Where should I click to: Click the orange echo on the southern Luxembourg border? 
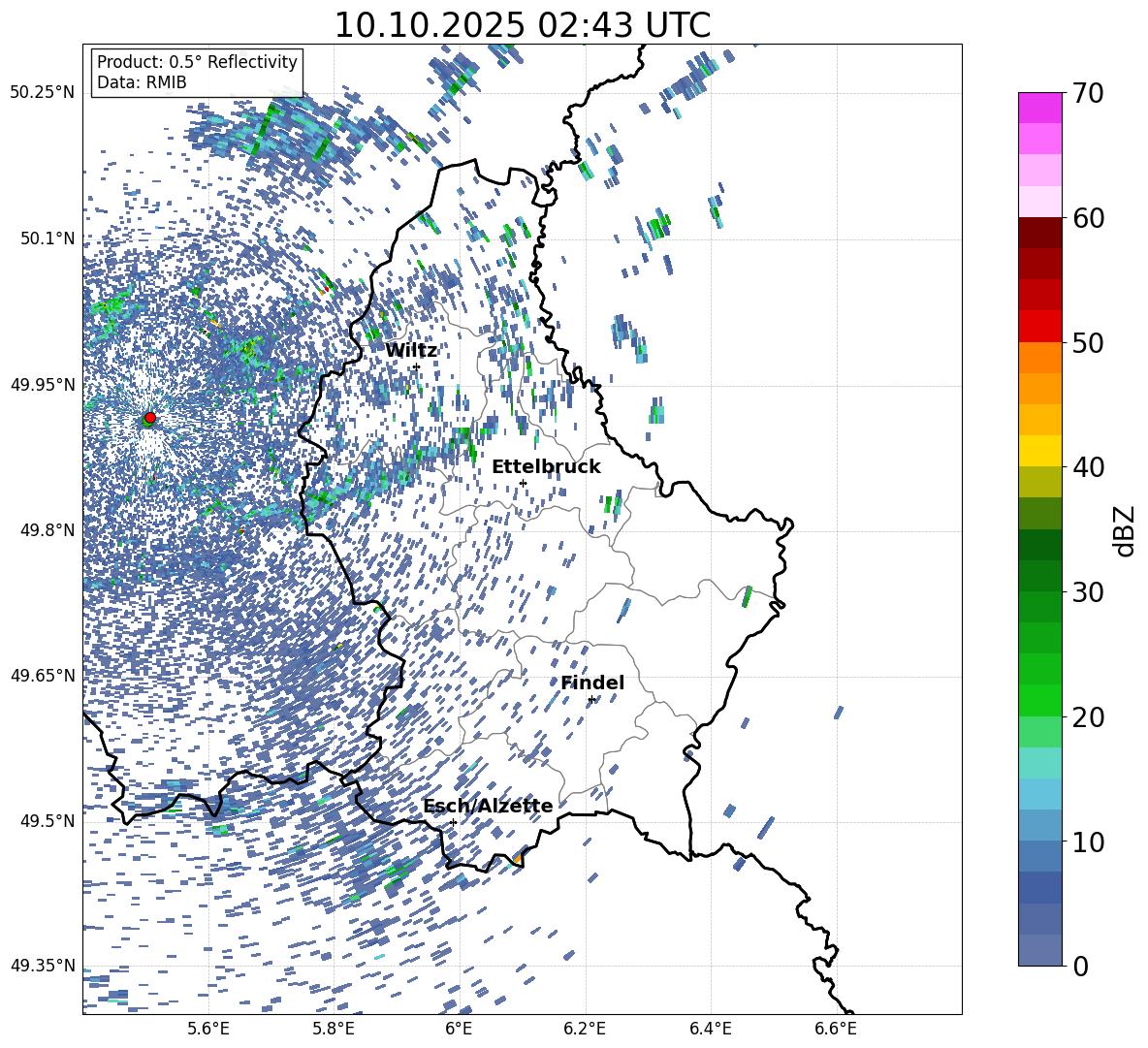[518, 857]
